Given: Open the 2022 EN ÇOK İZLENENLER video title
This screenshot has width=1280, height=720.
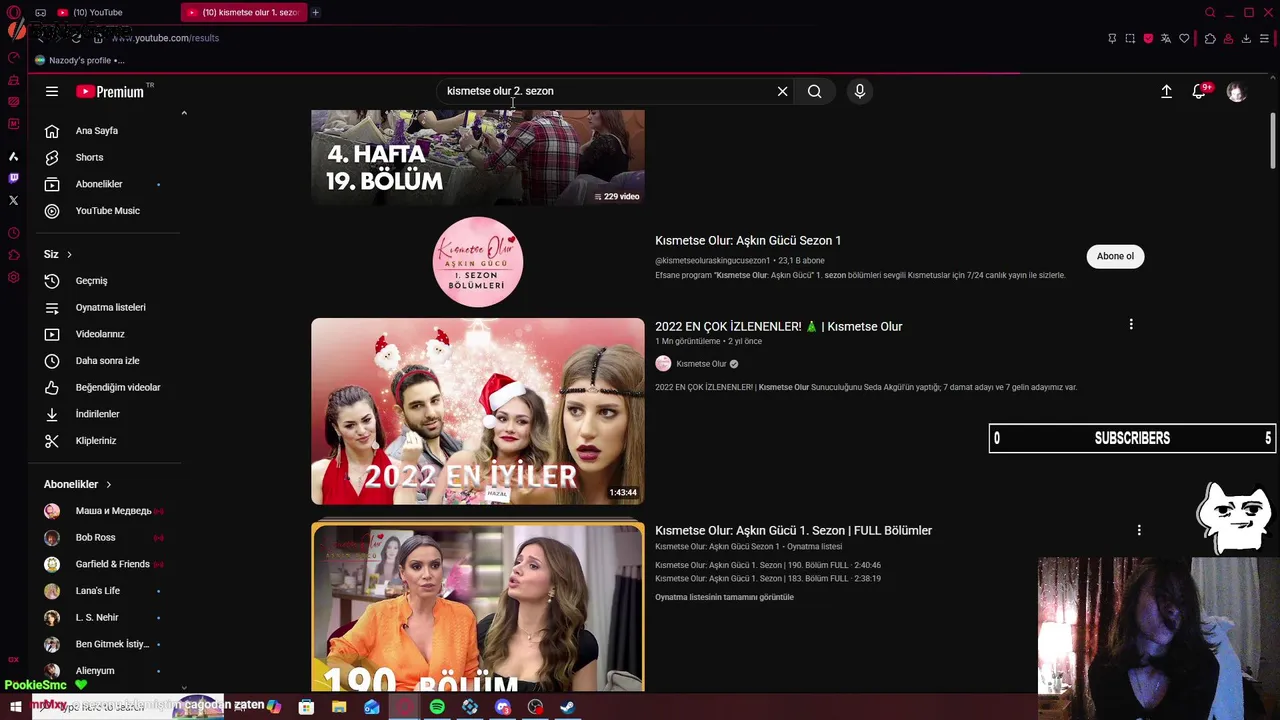Looking at the screenshot, I should pos(779,326).
